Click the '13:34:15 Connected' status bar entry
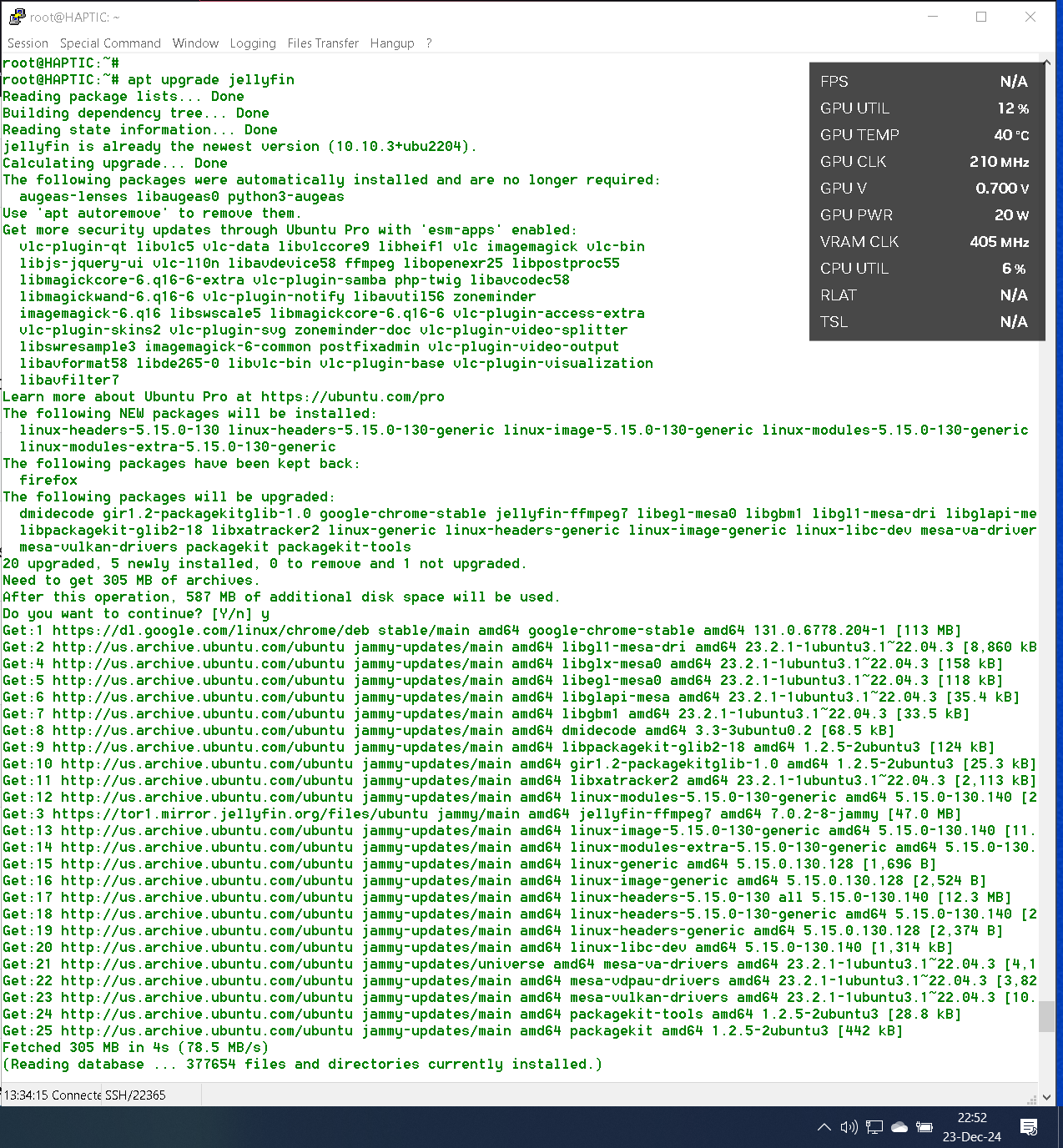Image resolution: width=1063 pixels, height=1148 pixels. pos(53,1095)
